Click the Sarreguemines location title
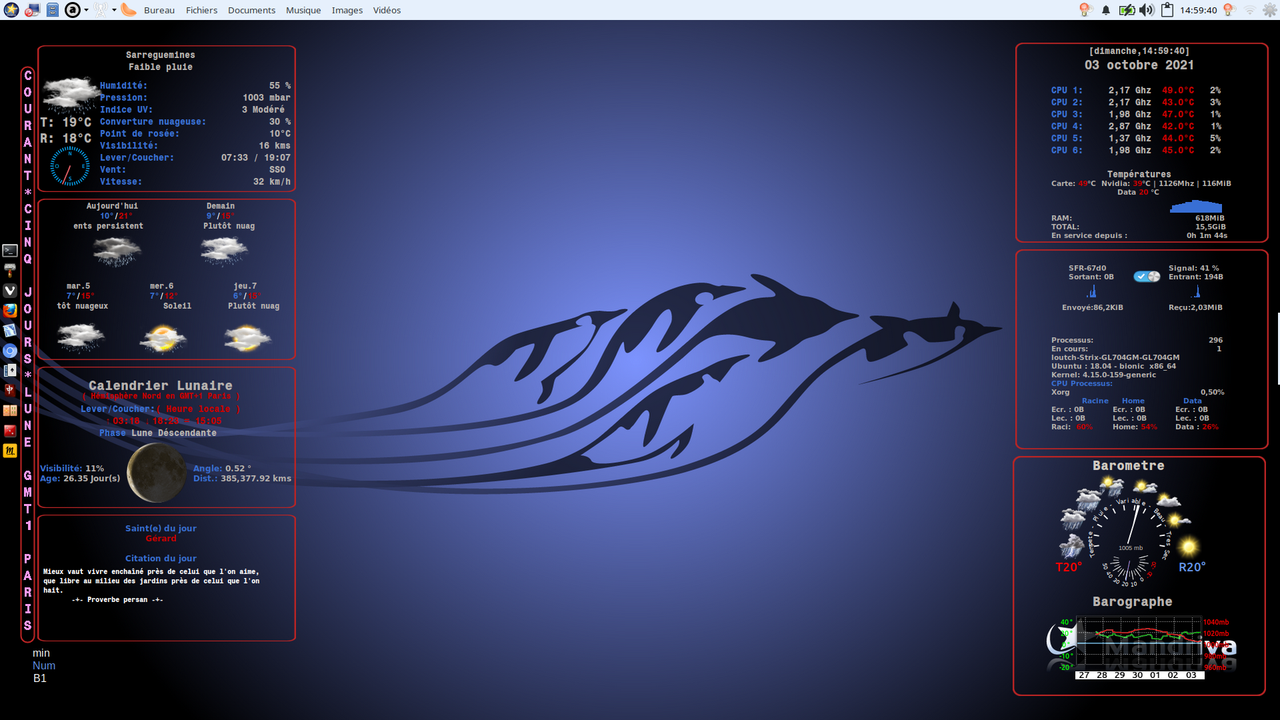 coord(160,55)
